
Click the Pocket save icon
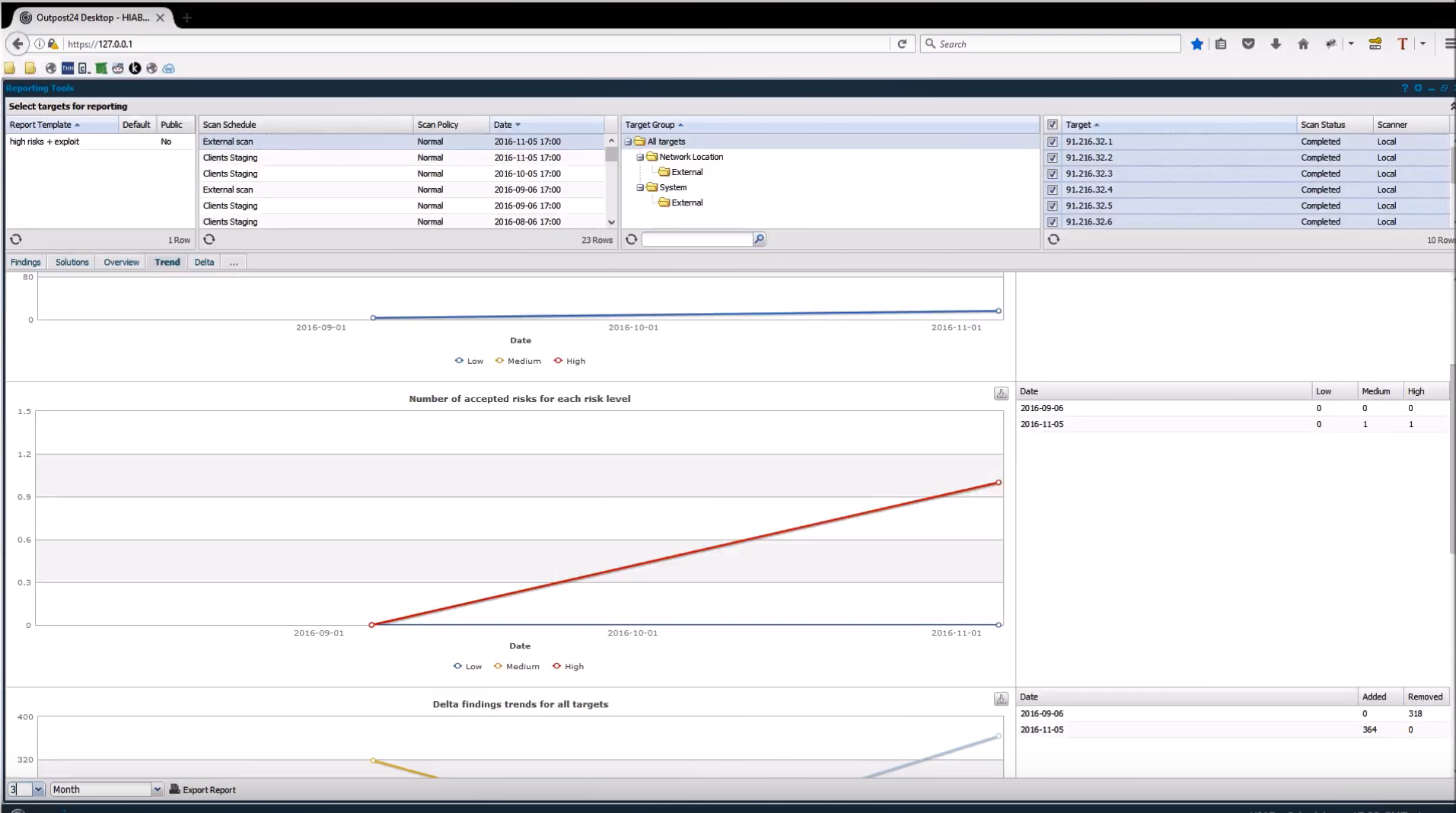(1248, 44)
